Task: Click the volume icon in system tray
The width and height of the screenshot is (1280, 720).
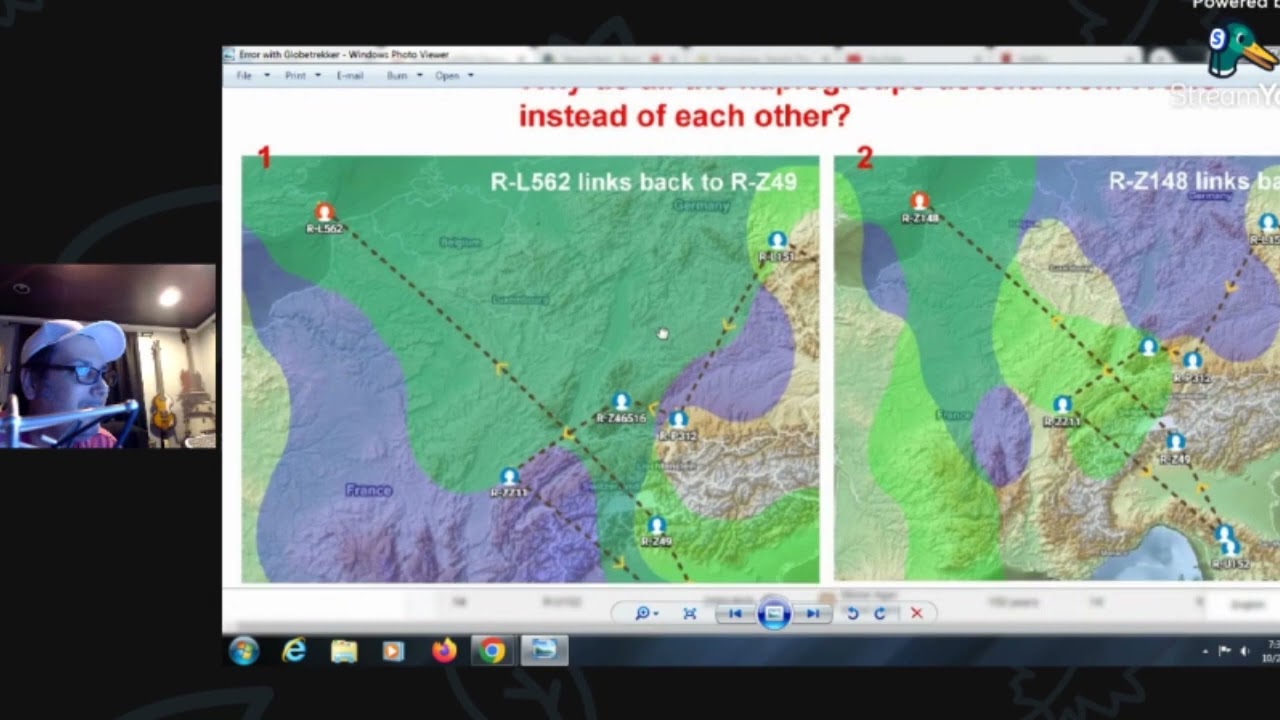Action: [x=1245, y=651]
